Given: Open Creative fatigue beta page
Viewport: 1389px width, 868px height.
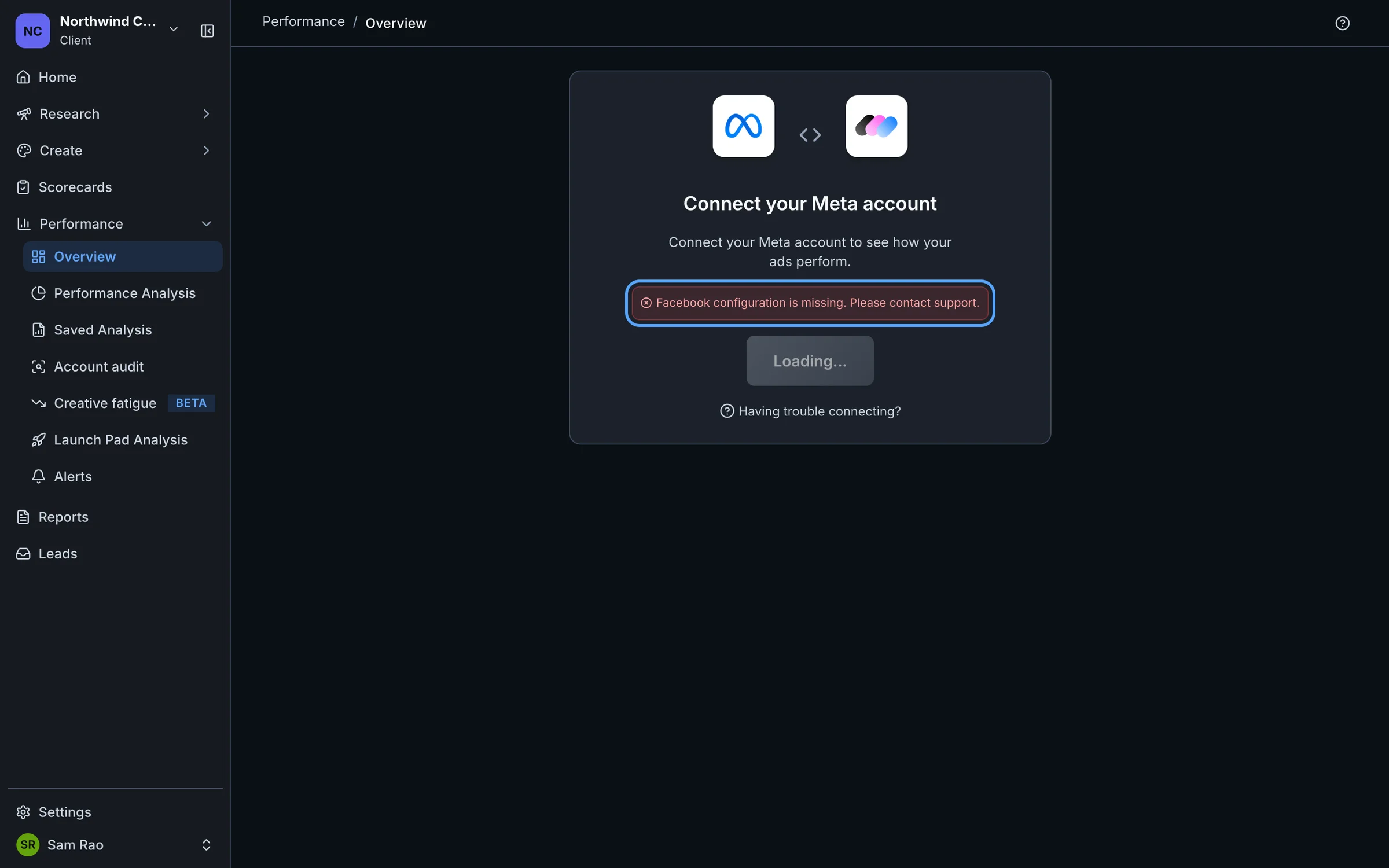Looking at the screenshot, I should (123, 403).
